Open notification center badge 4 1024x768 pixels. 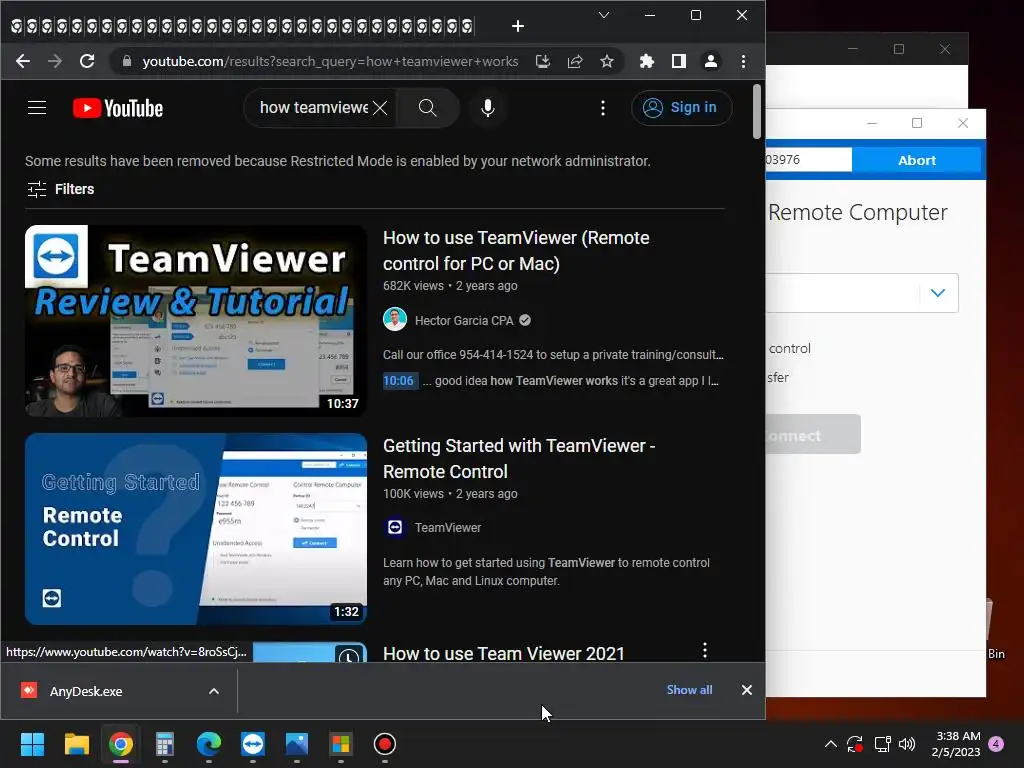pyautogui.click(x=997, y=744)
